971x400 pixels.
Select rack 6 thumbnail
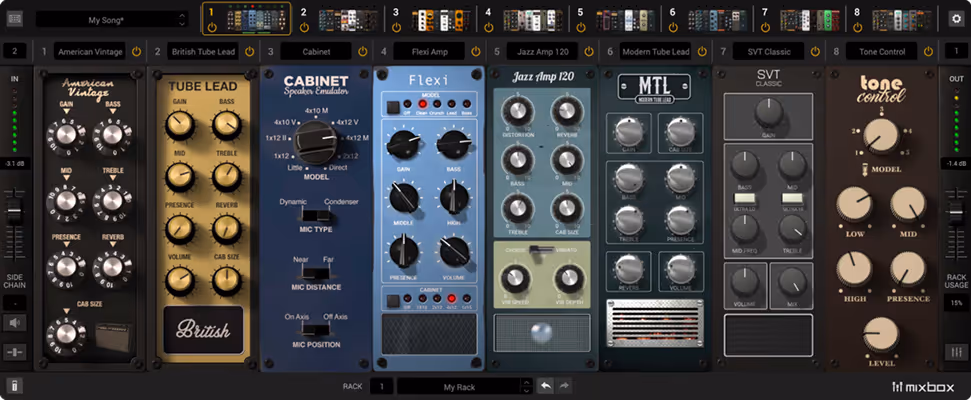[x=717, y=20]
